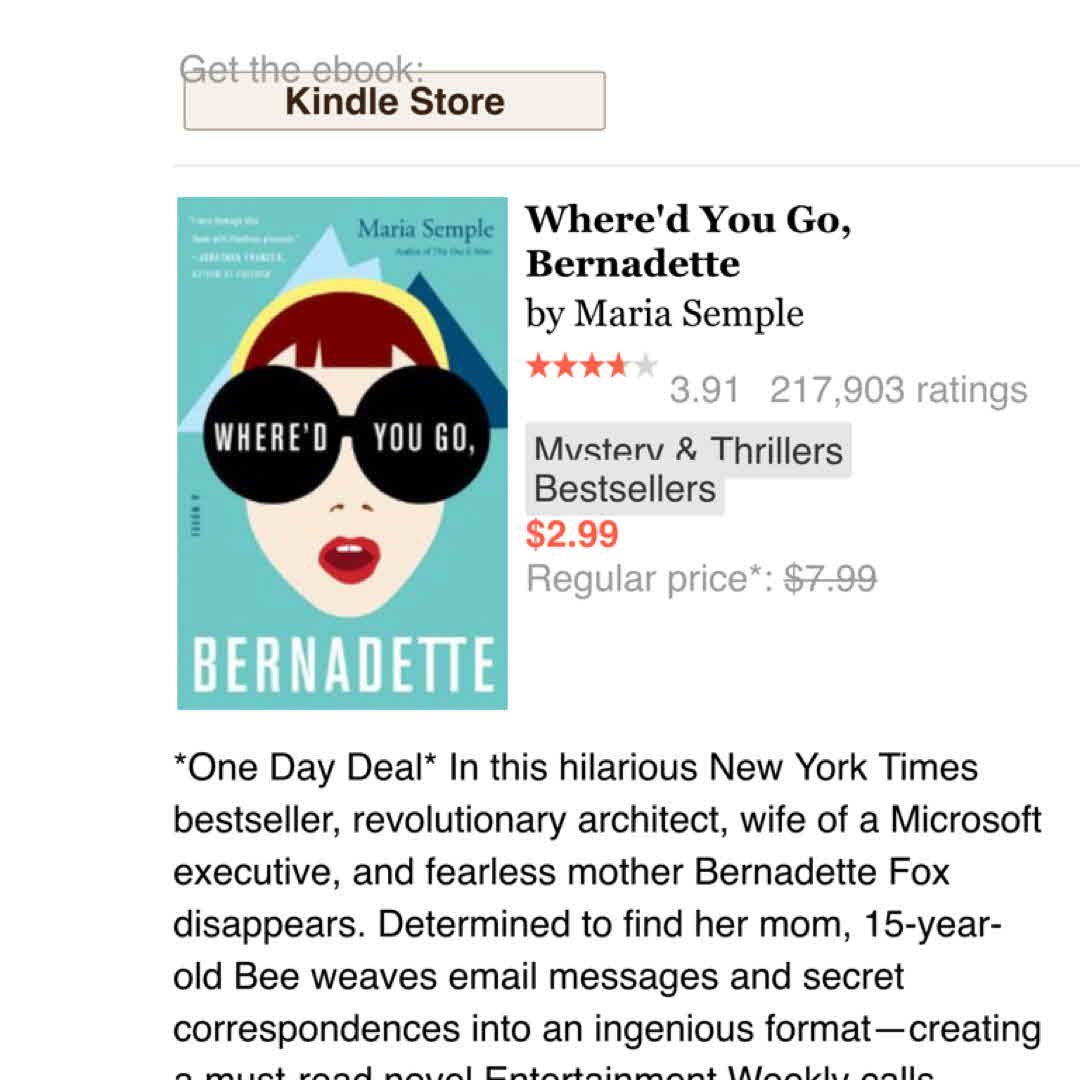Click the red lips on the cover art
1080x1080 pixels.
[x=349, y=558]
